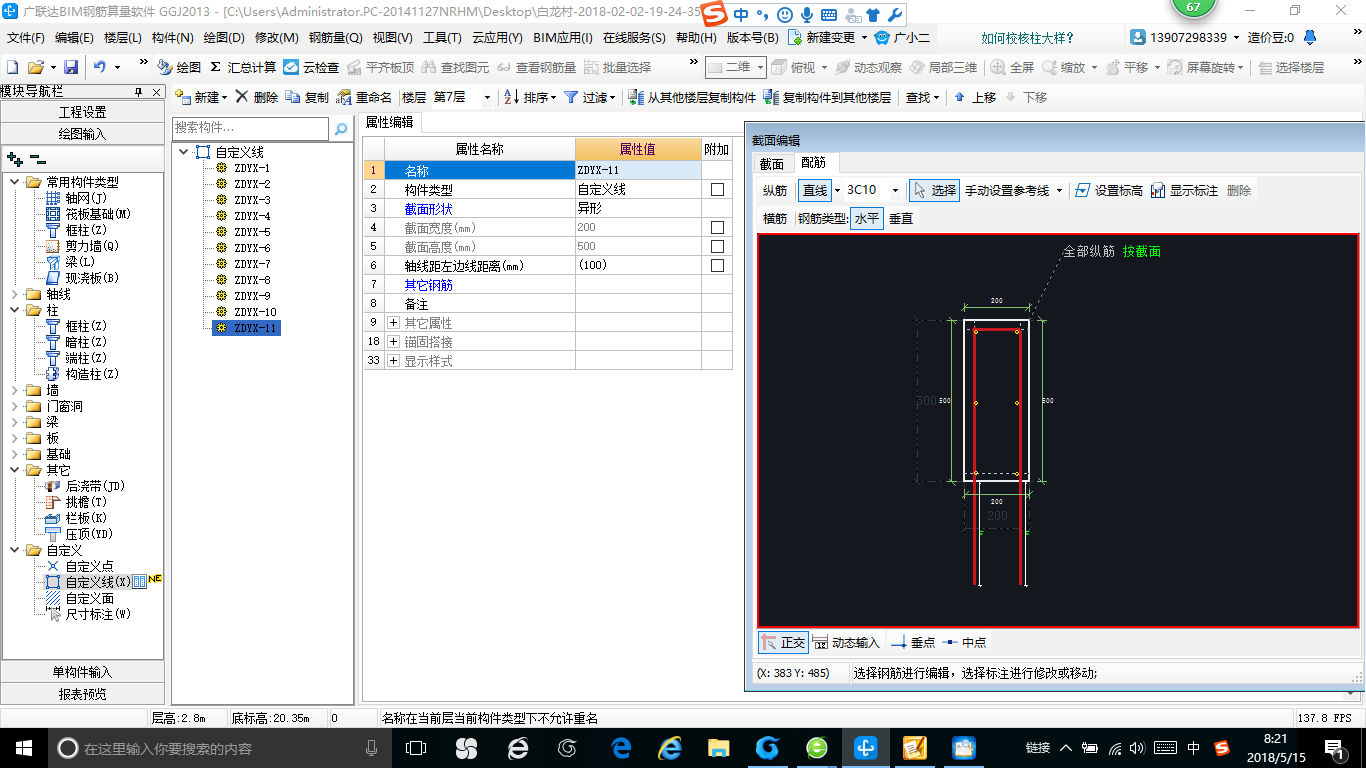
Task: Click 重命名 rename component
Action: (x=364, y=97)
